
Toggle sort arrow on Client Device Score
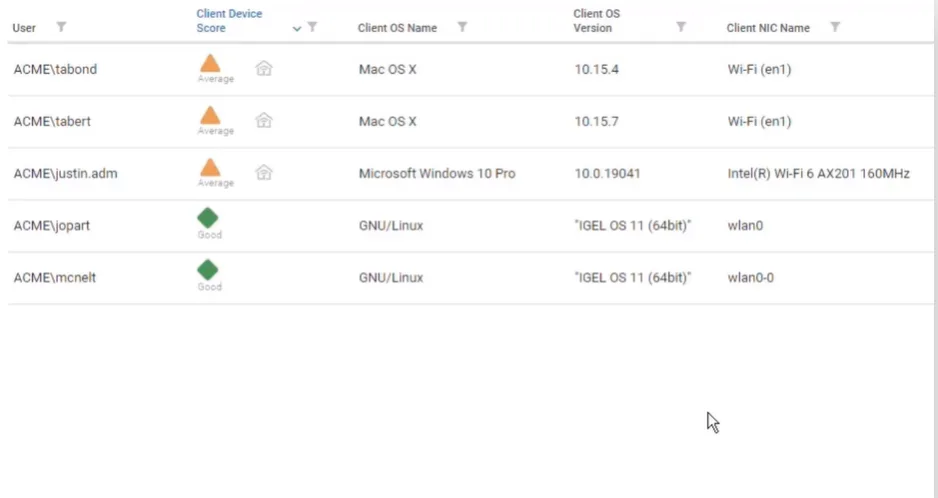296,29
